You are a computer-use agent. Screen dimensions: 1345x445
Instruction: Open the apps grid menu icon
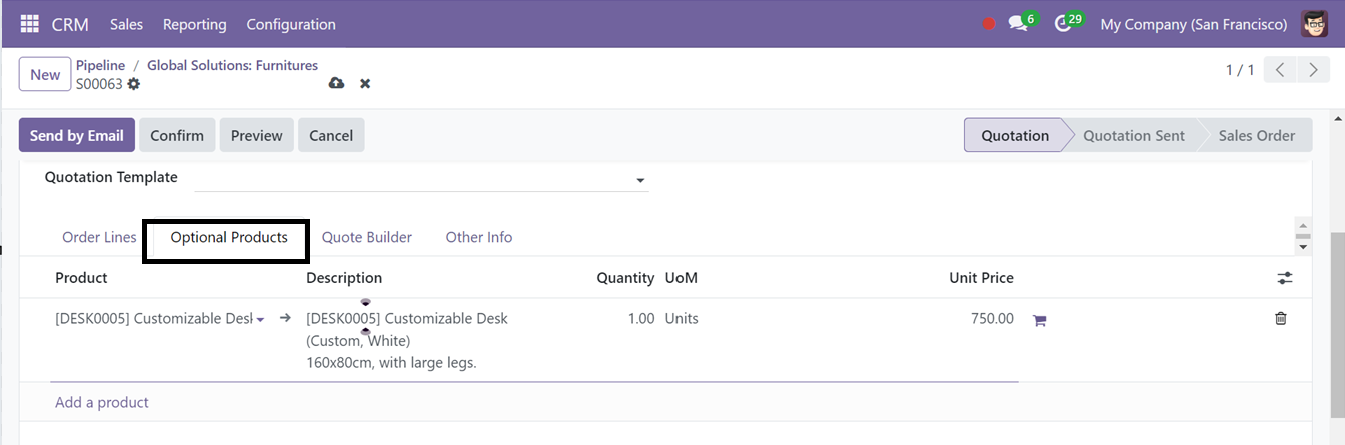tap(30, 24)
